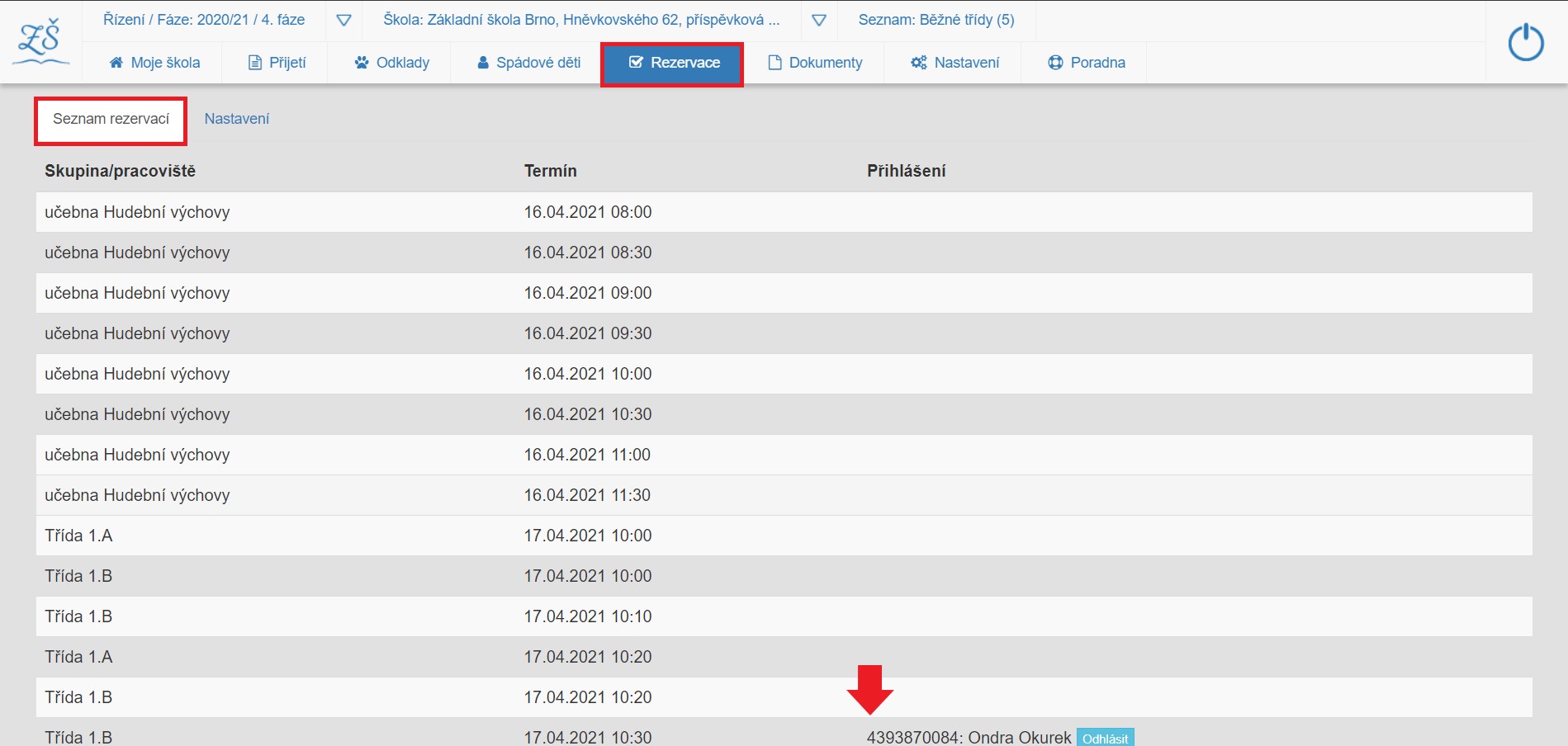
Task: Open the Přijetí menu item
Action: click(x=277, y=63)
